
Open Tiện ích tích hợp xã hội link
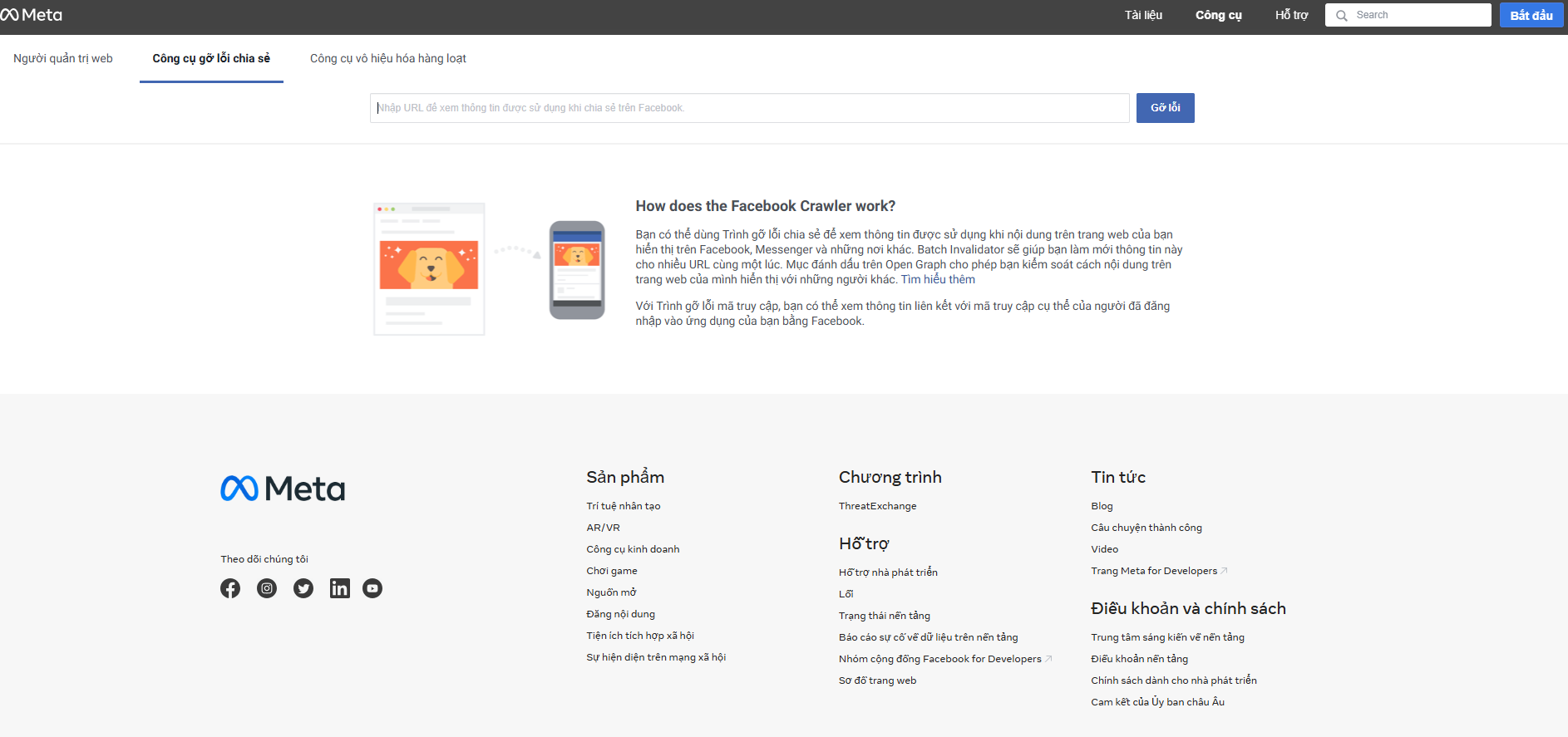coord(640,636)
